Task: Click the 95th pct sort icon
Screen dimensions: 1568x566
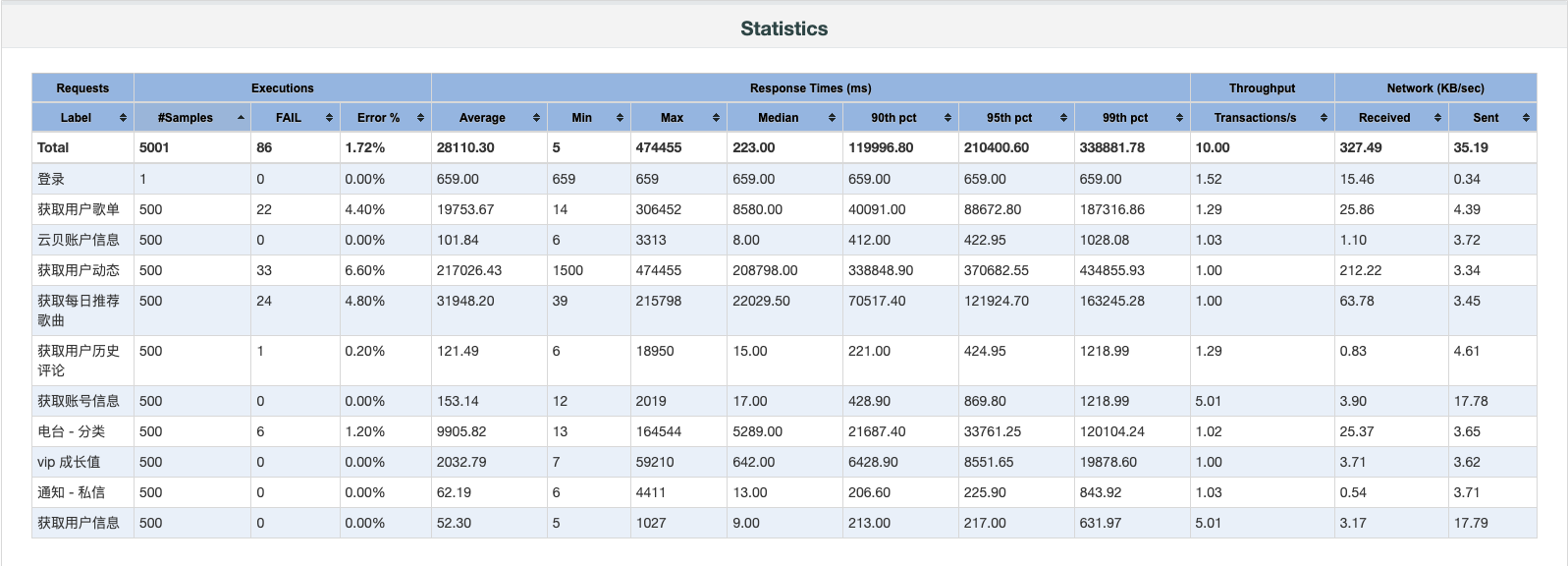Action: click(1063, 118)
